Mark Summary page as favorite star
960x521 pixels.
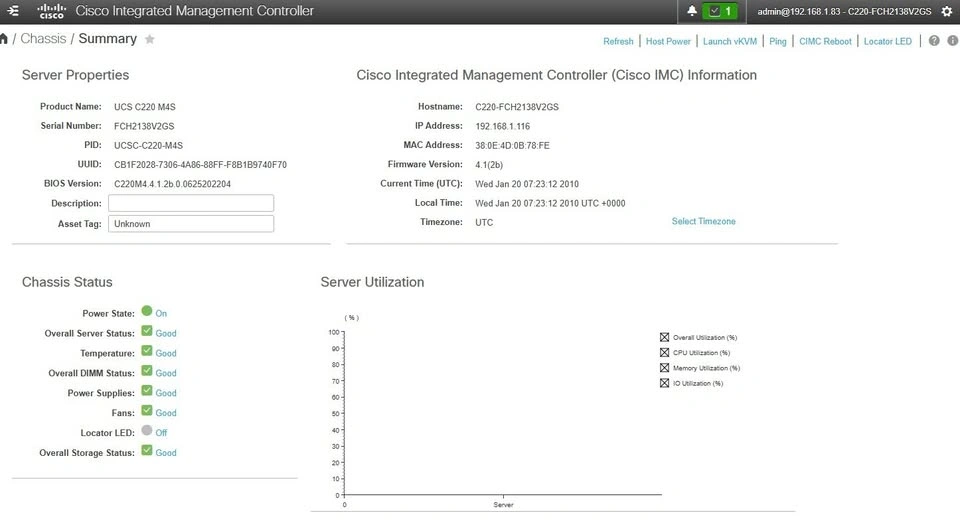149,39
